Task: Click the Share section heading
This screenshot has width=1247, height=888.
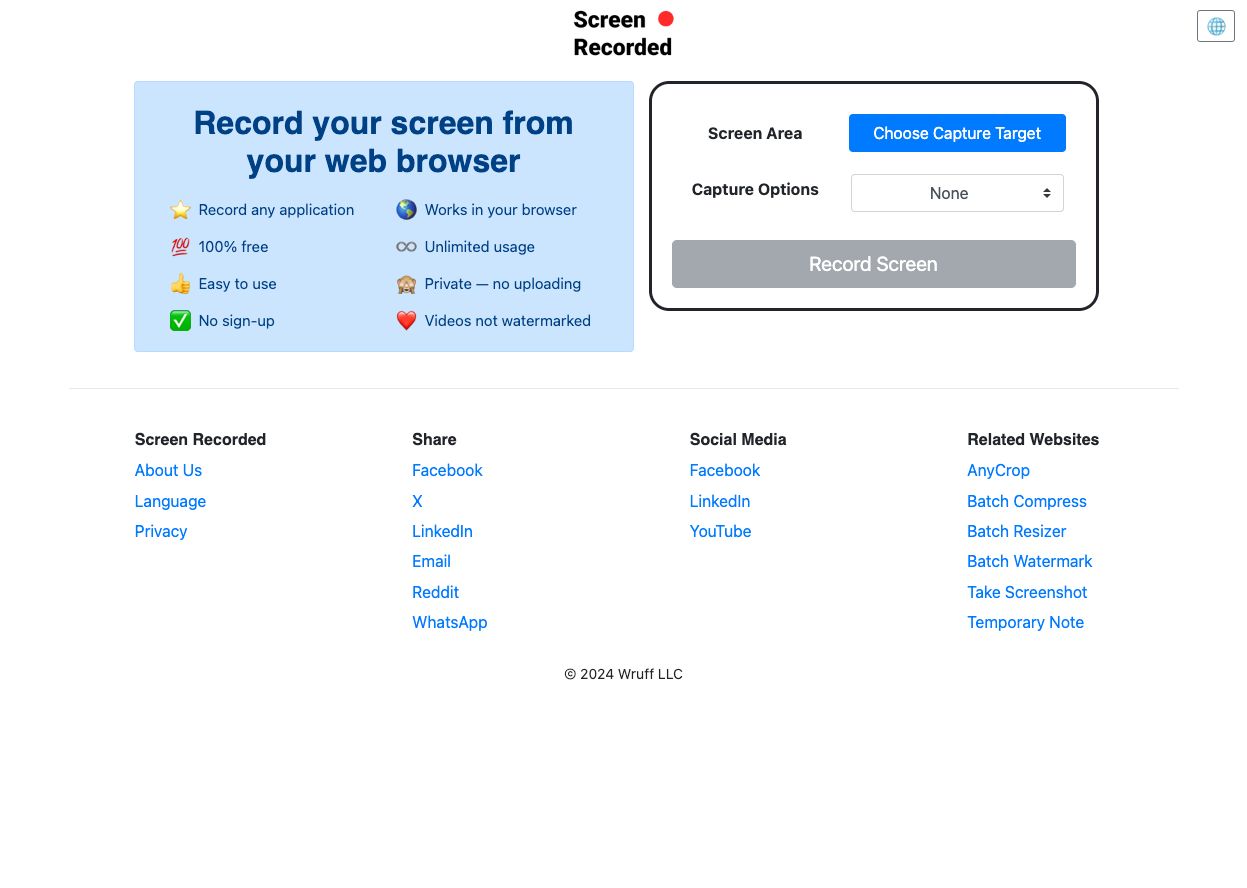Action: click(x=434, y=440)
